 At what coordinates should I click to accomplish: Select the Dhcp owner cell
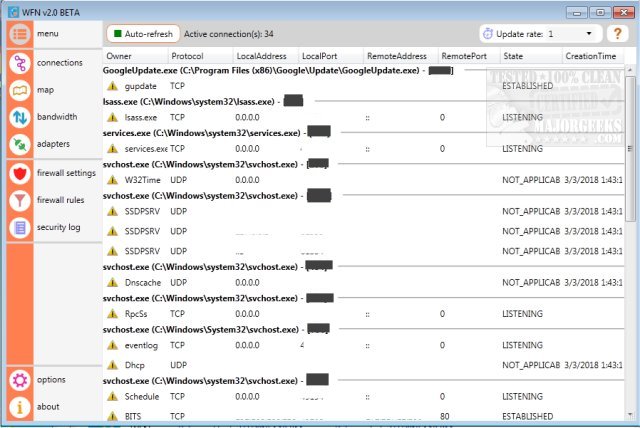[135, 365]
